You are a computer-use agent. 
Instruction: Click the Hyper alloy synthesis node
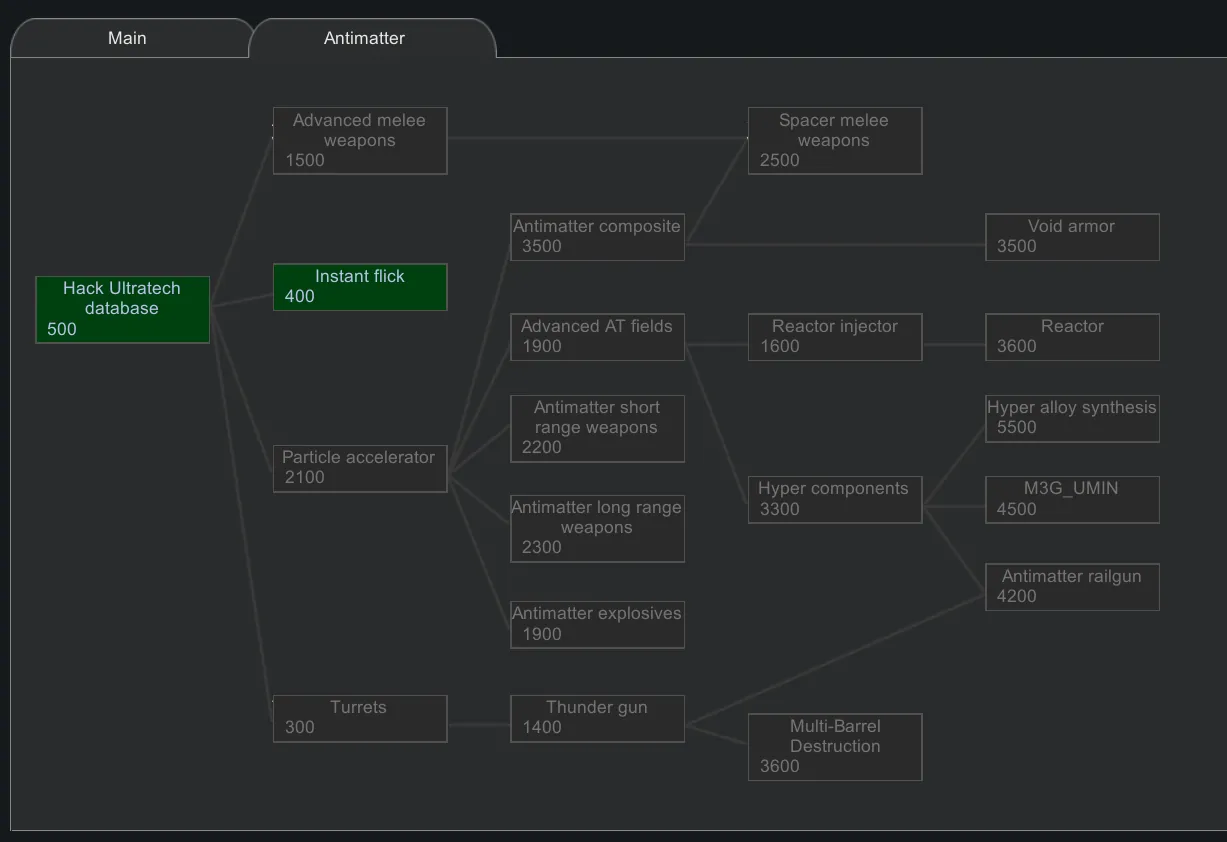(x=1072, y=418)
